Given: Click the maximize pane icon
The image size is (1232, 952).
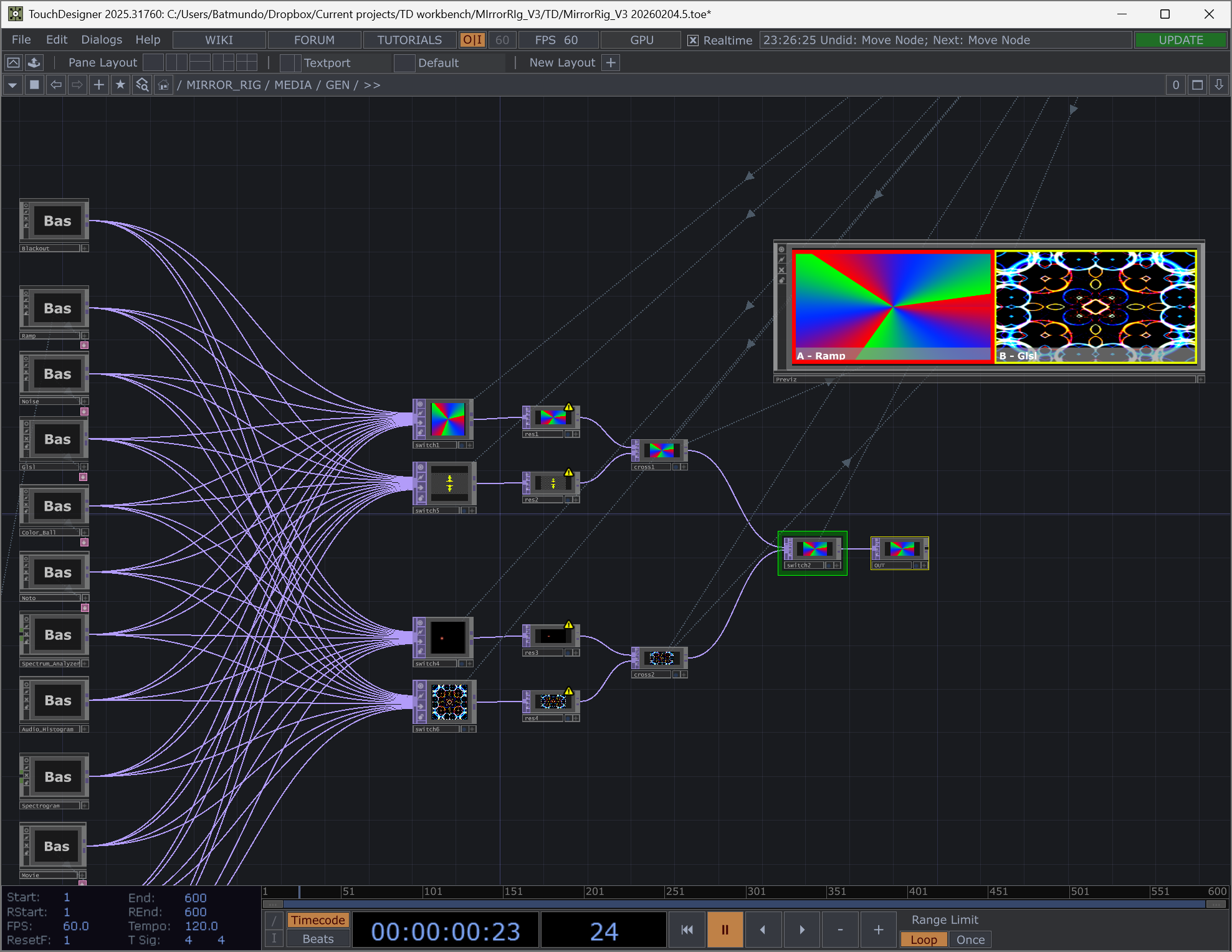Looking at the screenshot, I should click(x=1197, y=85).
